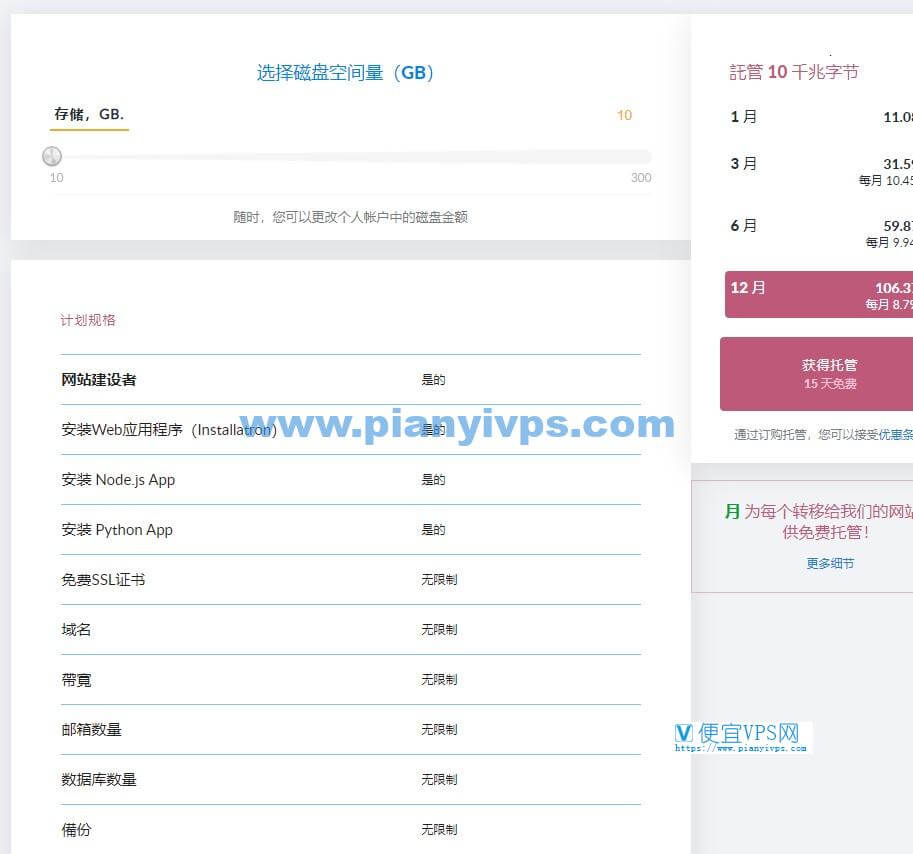Screen dimensions: 913x854
Task: Click the 选择磁盘空间量 (GB) heading
Action: coord(345,73)
